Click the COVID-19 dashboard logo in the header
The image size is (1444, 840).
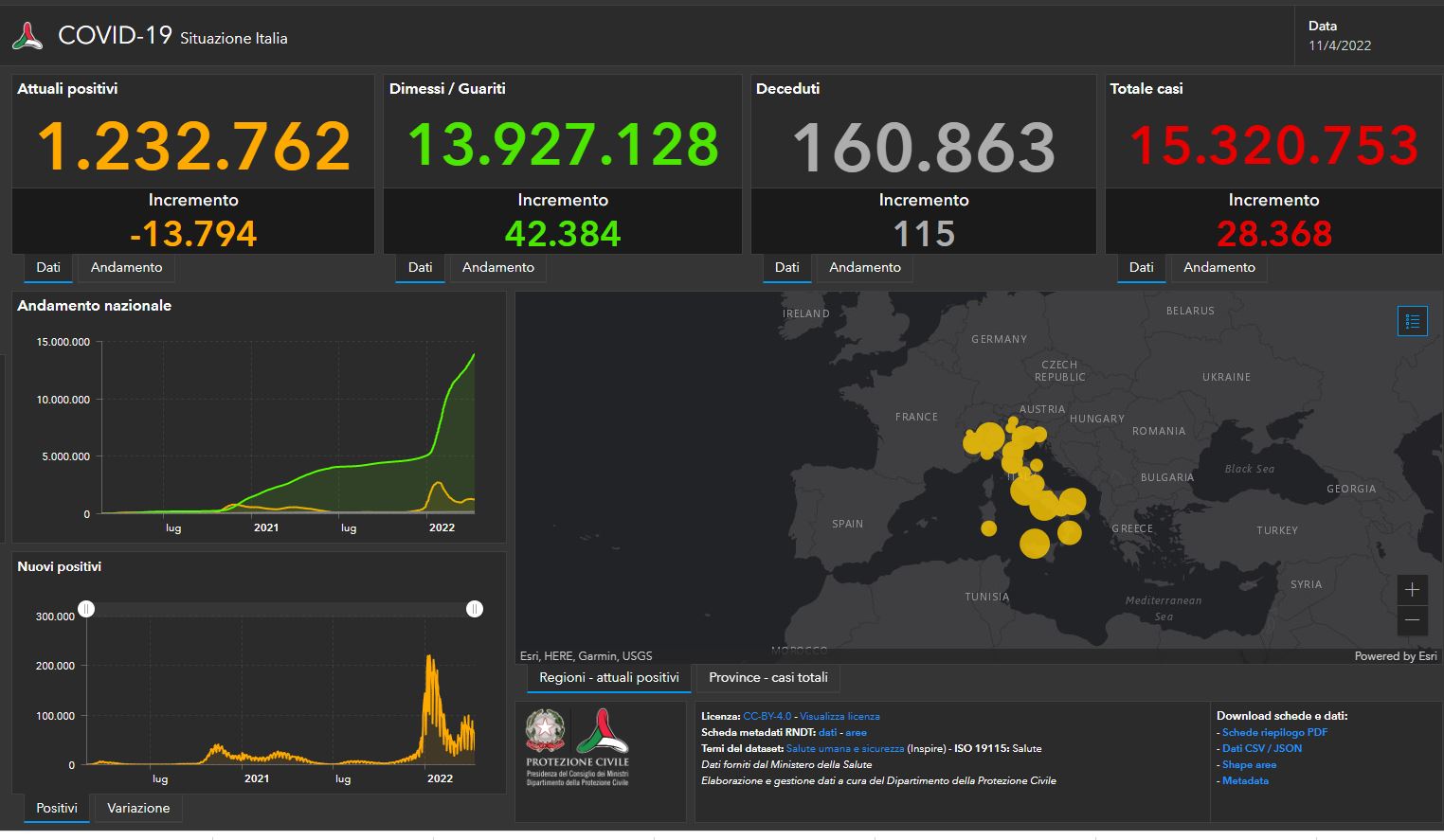[x=26, y=35]
